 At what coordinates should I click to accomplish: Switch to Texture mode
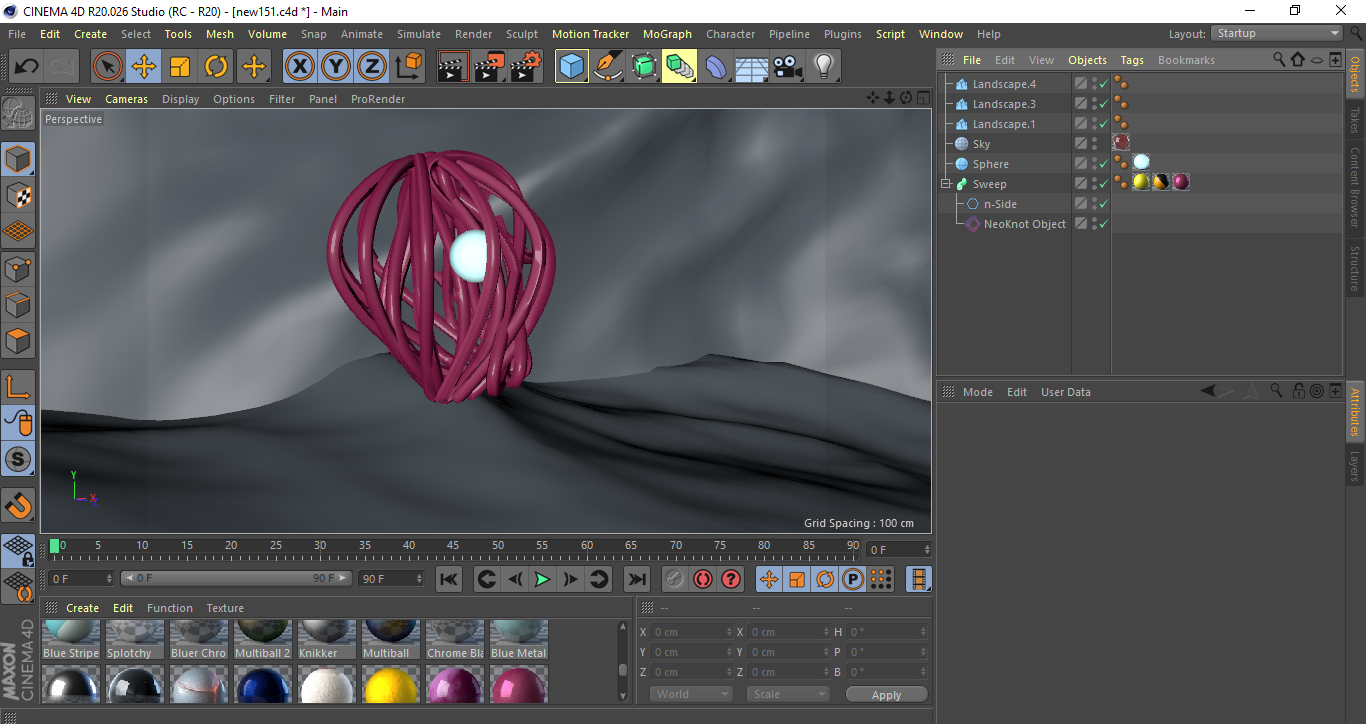coord(18,195)
